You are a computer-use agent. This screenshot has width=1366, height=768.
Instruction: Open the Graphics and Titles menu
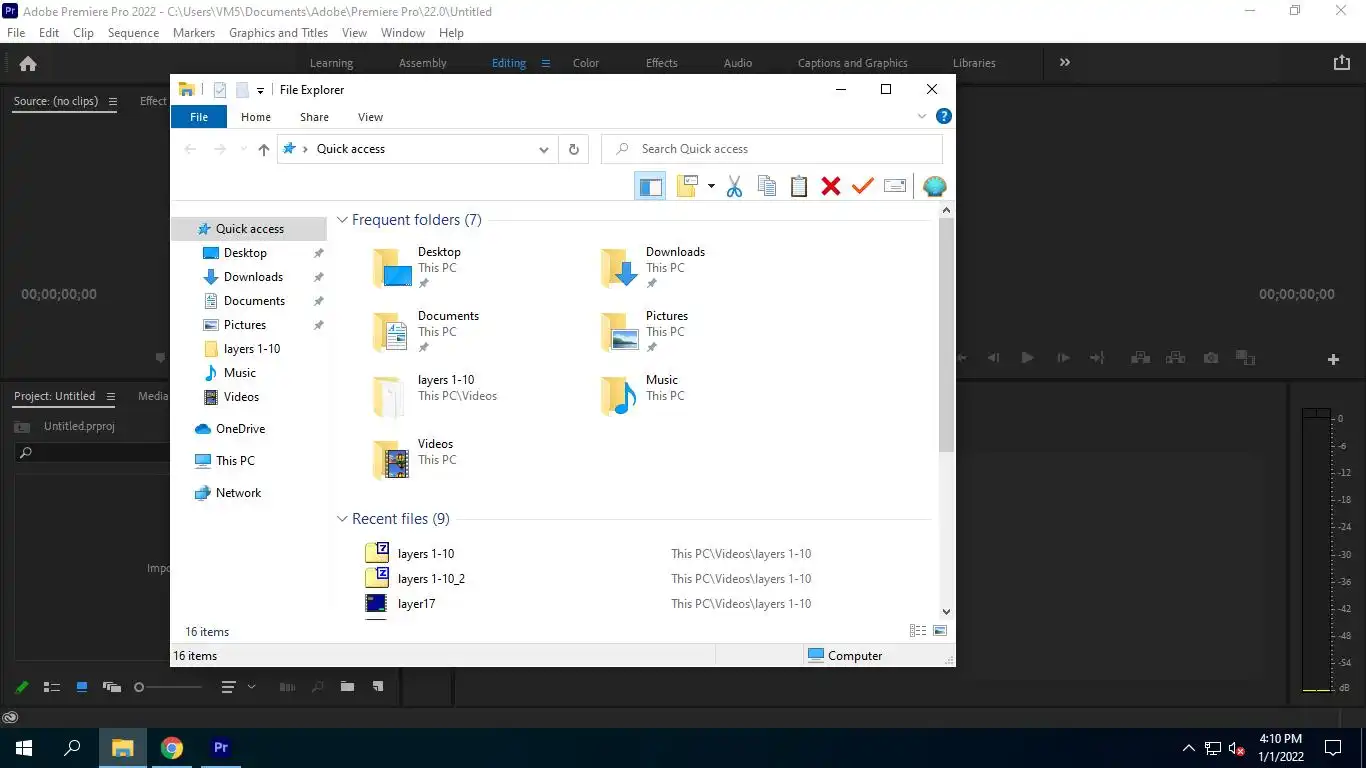point(278,33)
